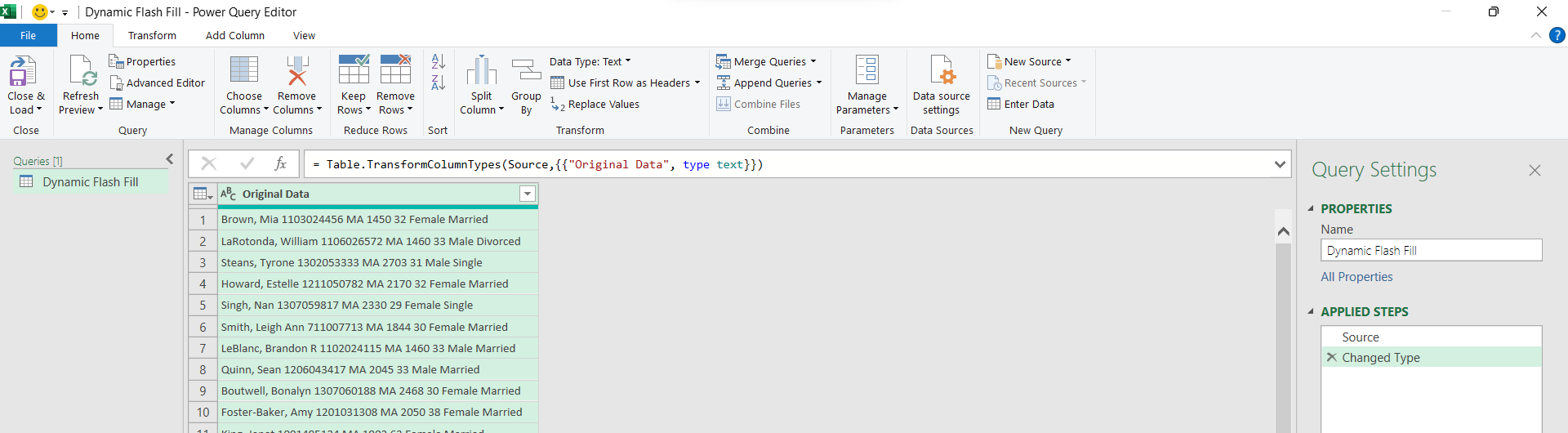Switch to the Transform tab
This screenshot has height=433, width=1568.
point(152,35)
